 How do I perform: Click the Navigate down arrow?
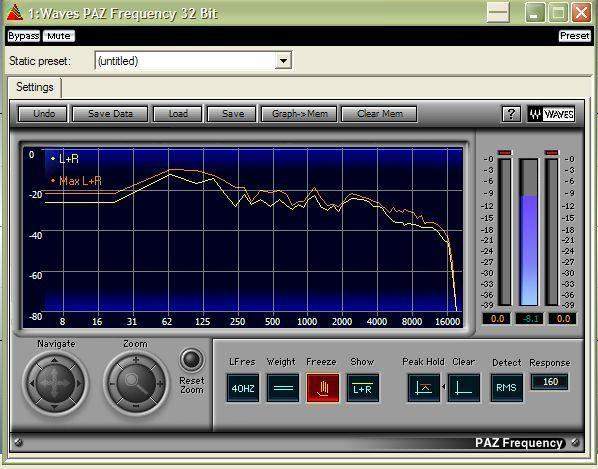coord(55,407)
